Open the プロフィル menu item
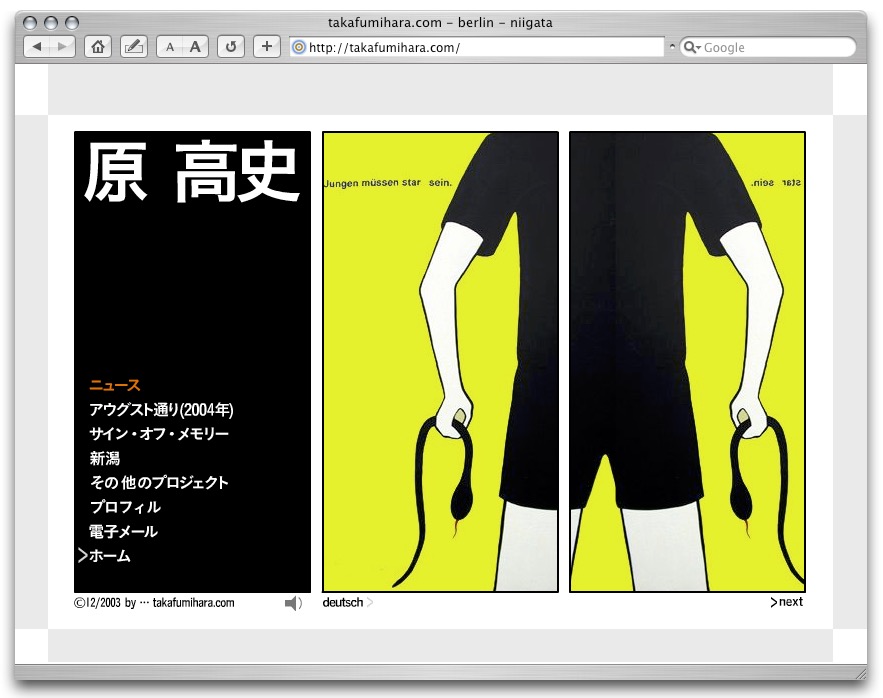The image size is (883, 698). (x=125, y=507)
